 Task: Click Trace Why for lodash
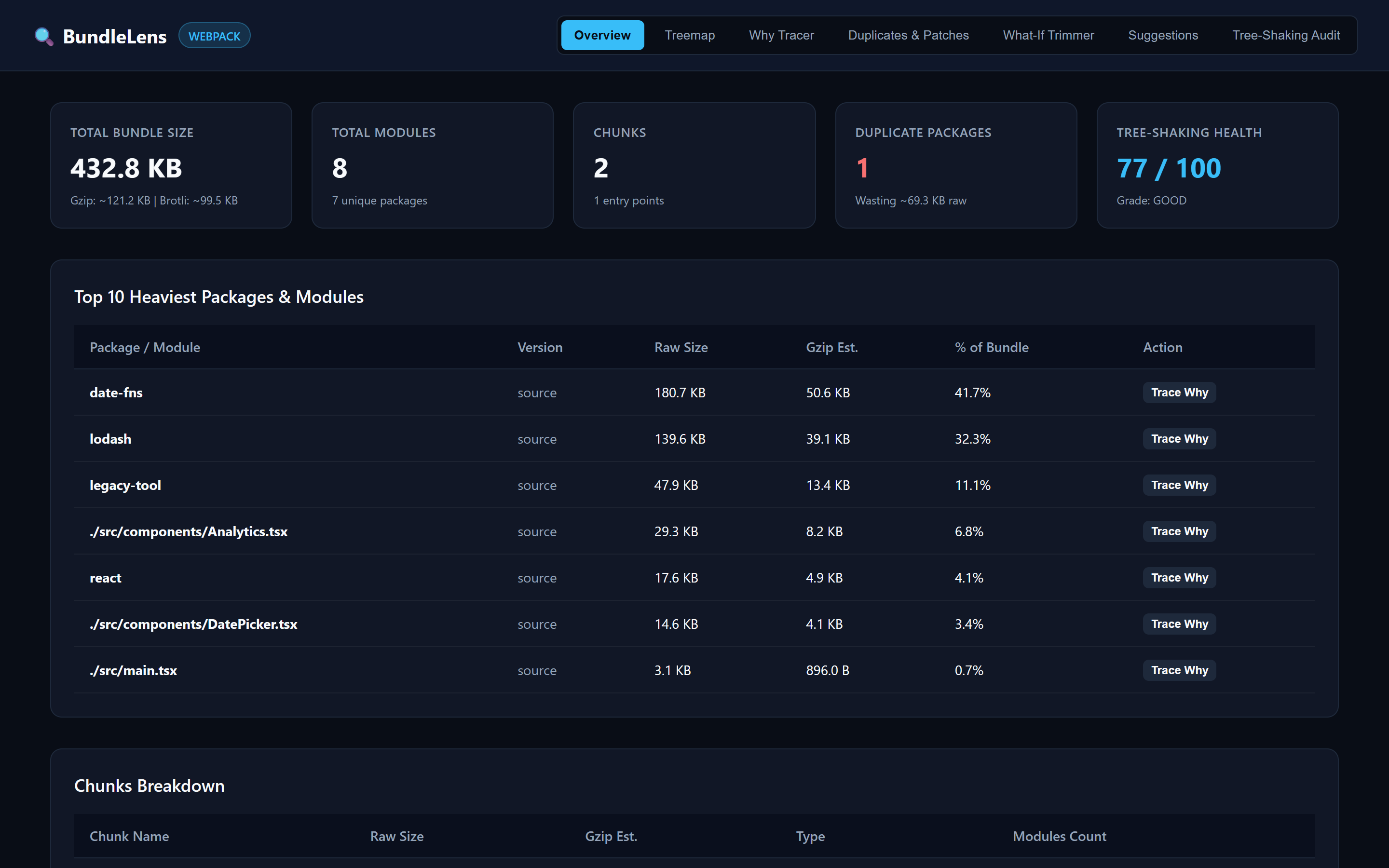[x=1179, y=439]
